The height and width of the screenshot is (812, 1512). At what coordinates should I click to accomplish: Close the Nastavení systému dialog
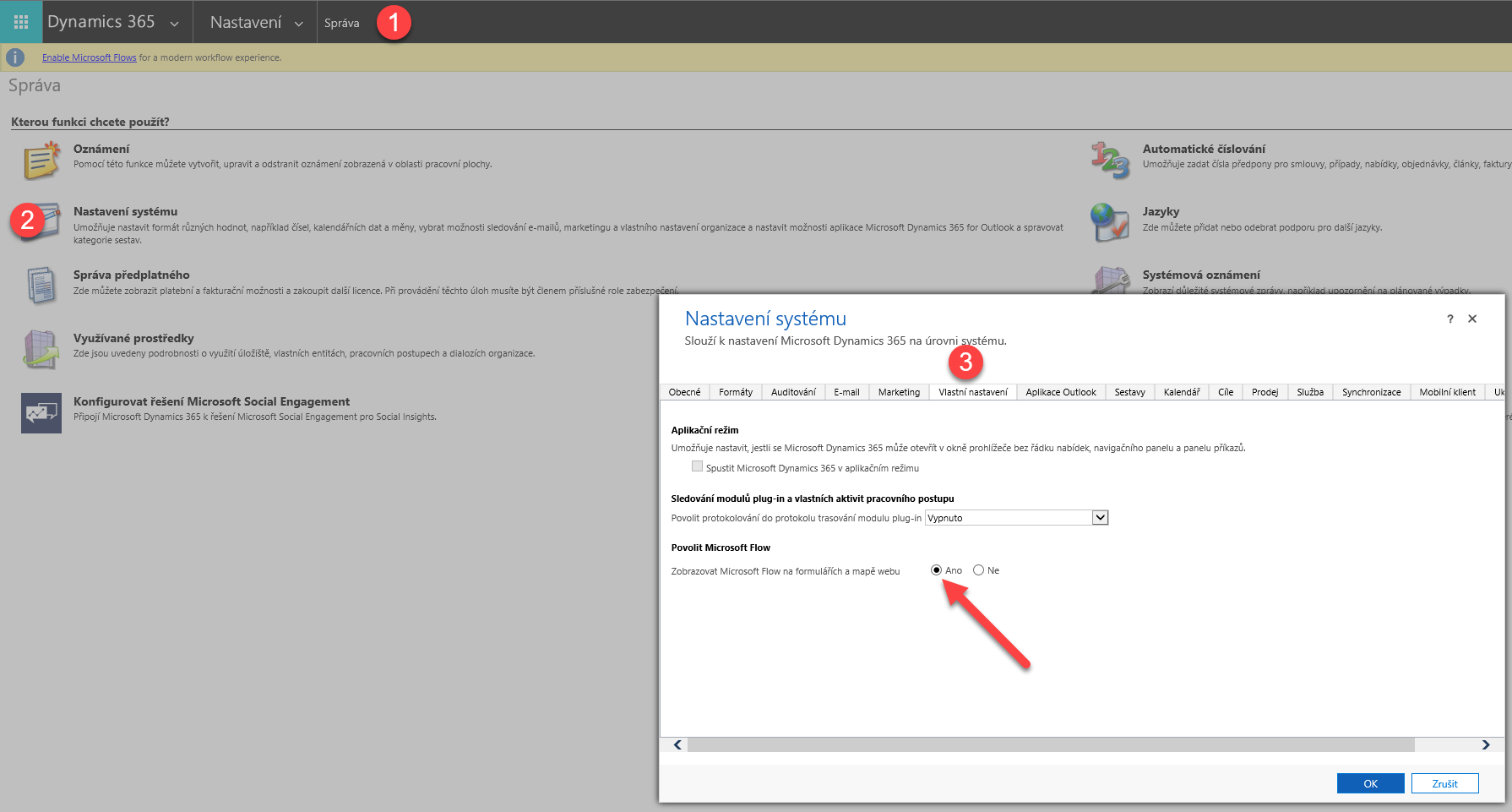[1472, 319]
